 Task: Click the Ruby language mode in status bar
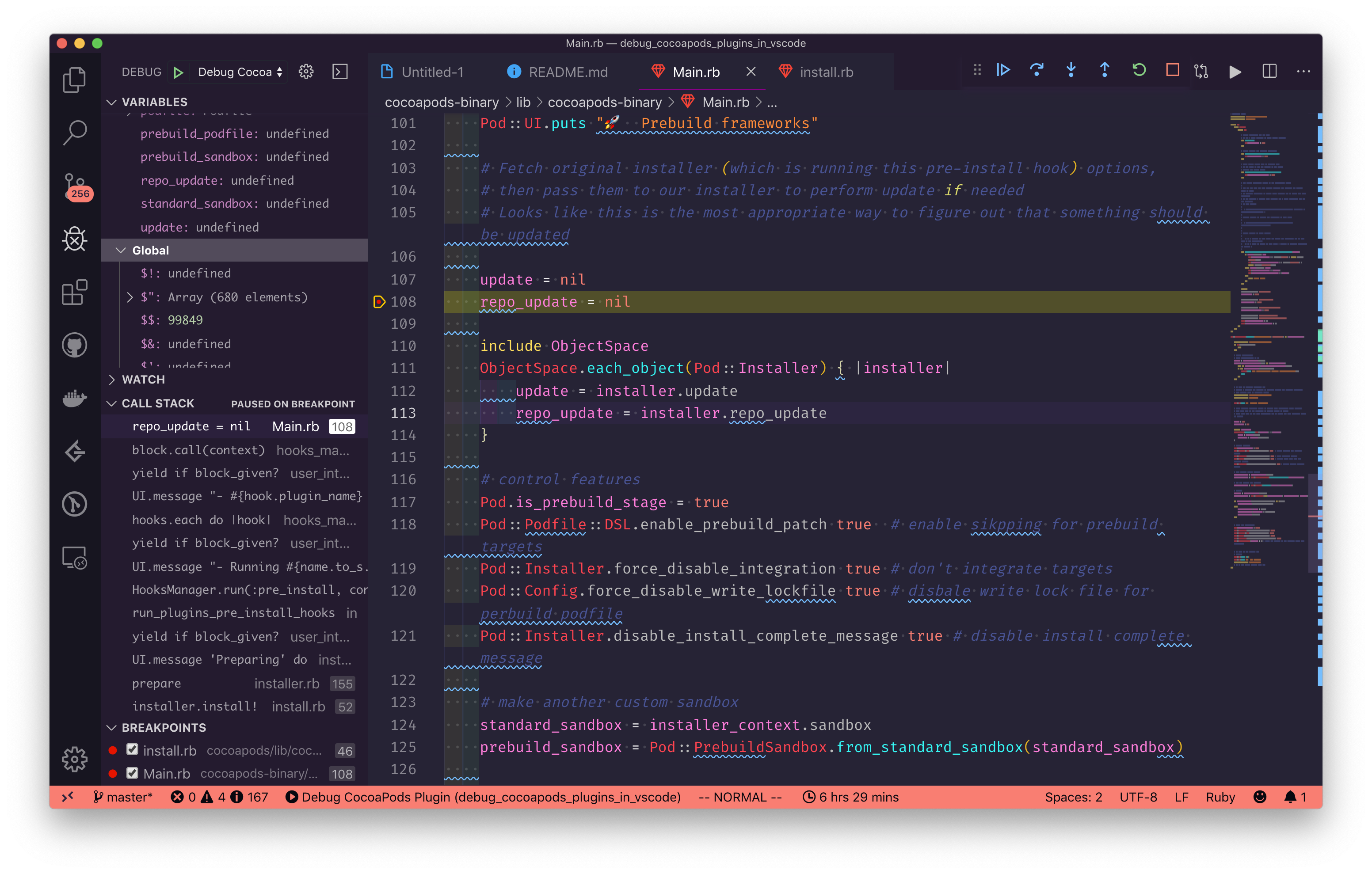pyautogui.click(x=1220, y=797)
